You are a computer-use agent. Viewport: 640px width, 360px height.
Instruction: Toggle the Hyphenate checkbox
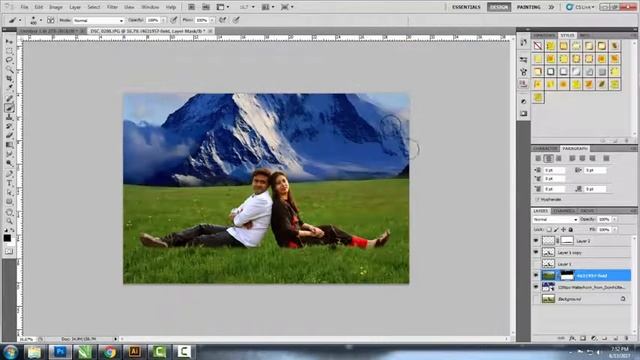pos(538,199)
